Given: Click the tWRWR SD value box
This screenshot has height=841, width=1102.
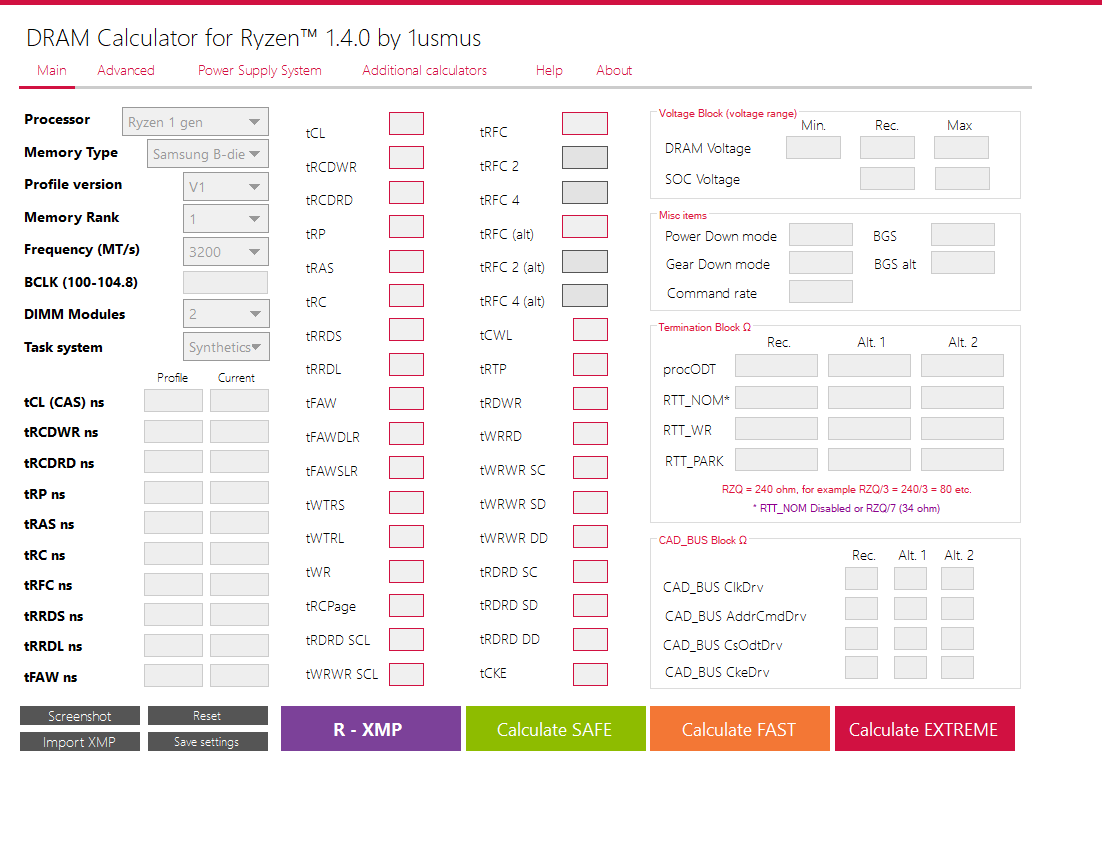Looking at the screenshot, I should pos(590,502).
